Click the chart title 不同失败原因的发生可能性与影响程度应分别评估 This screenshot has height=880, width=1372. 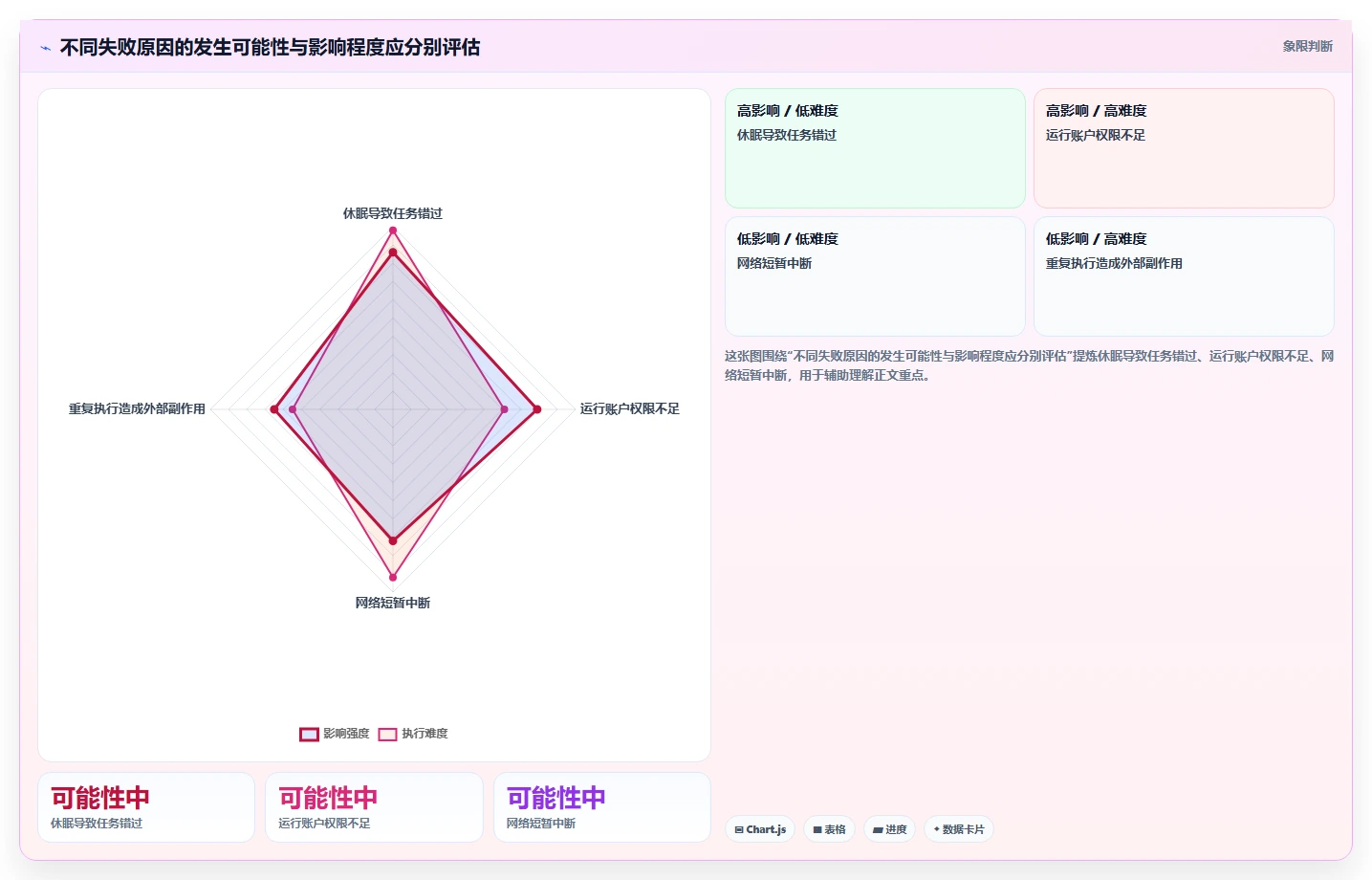270,47
